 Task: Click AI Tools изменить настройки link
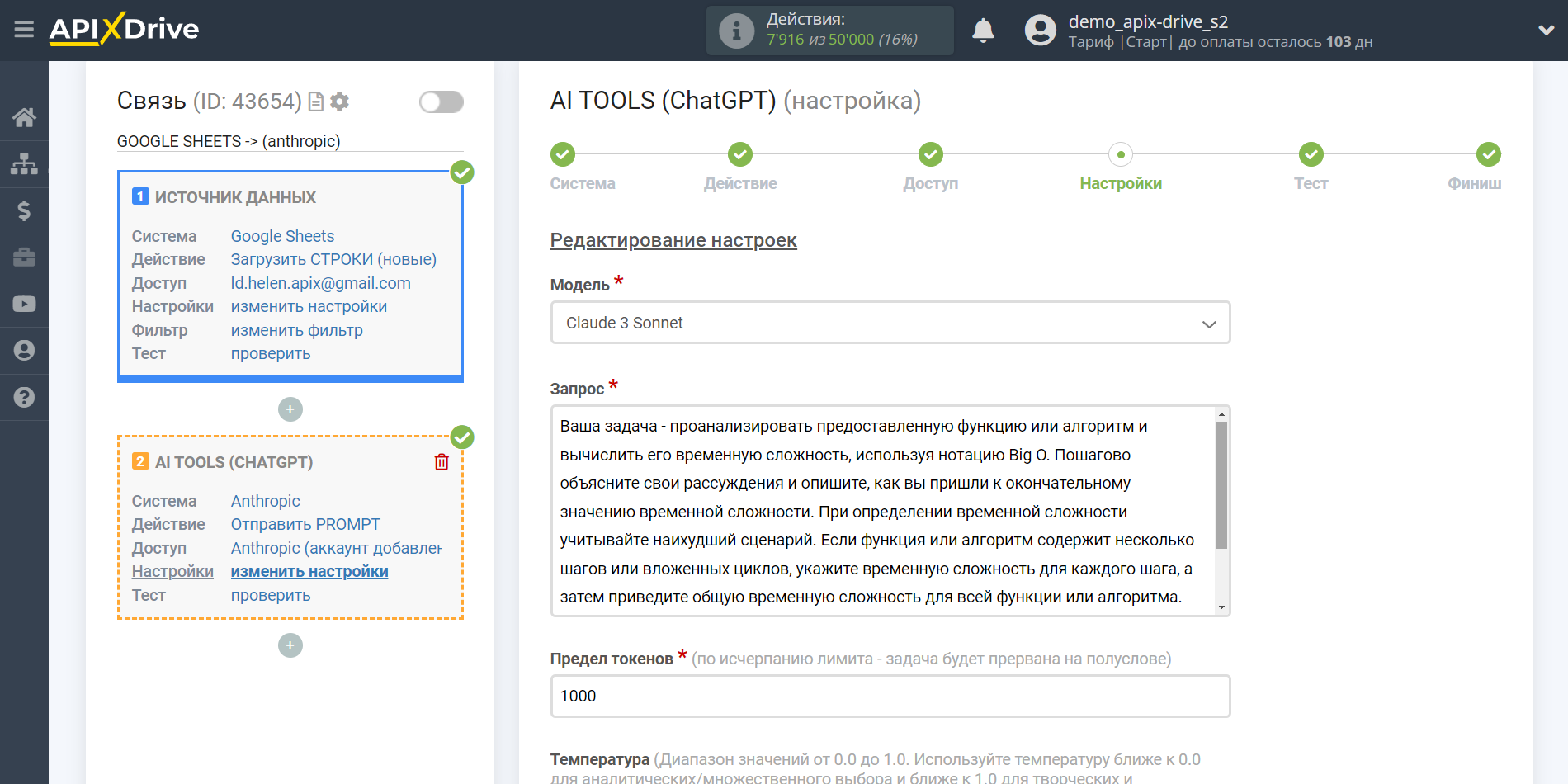pos(309,571)
